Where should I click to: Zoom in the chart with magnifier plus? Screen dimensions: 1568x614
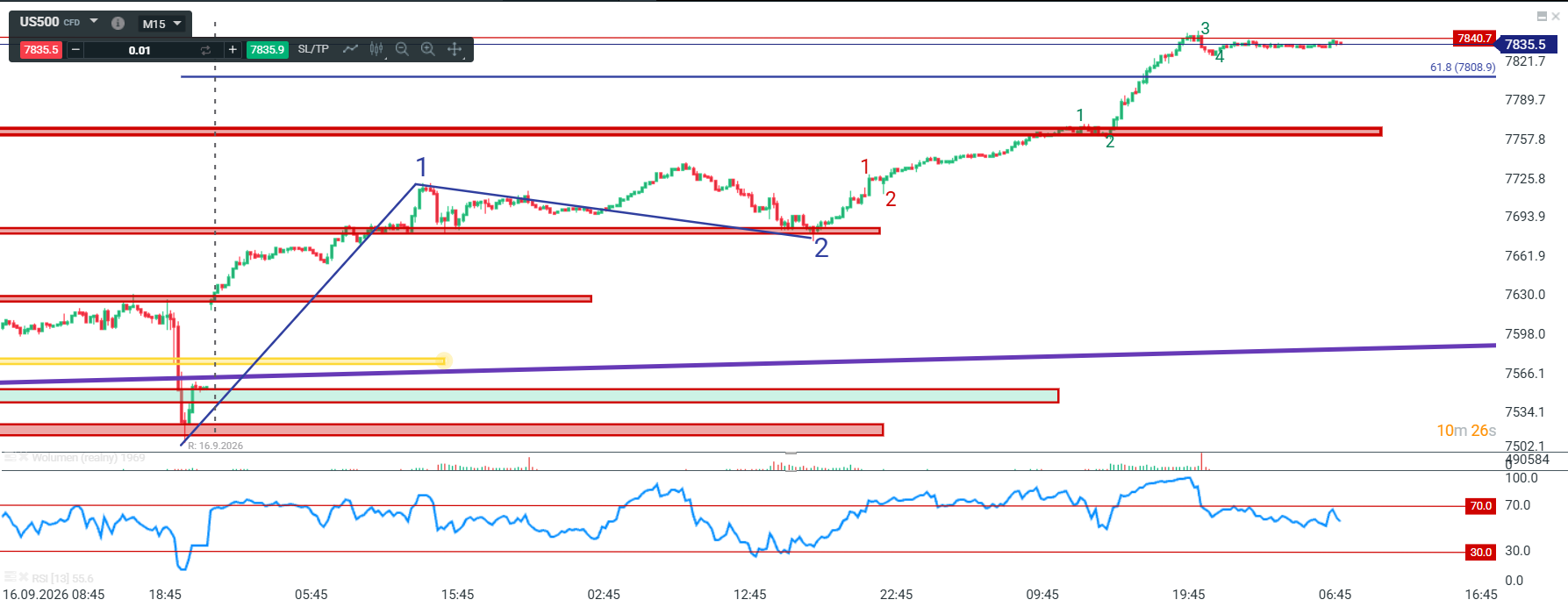(428, 49)
